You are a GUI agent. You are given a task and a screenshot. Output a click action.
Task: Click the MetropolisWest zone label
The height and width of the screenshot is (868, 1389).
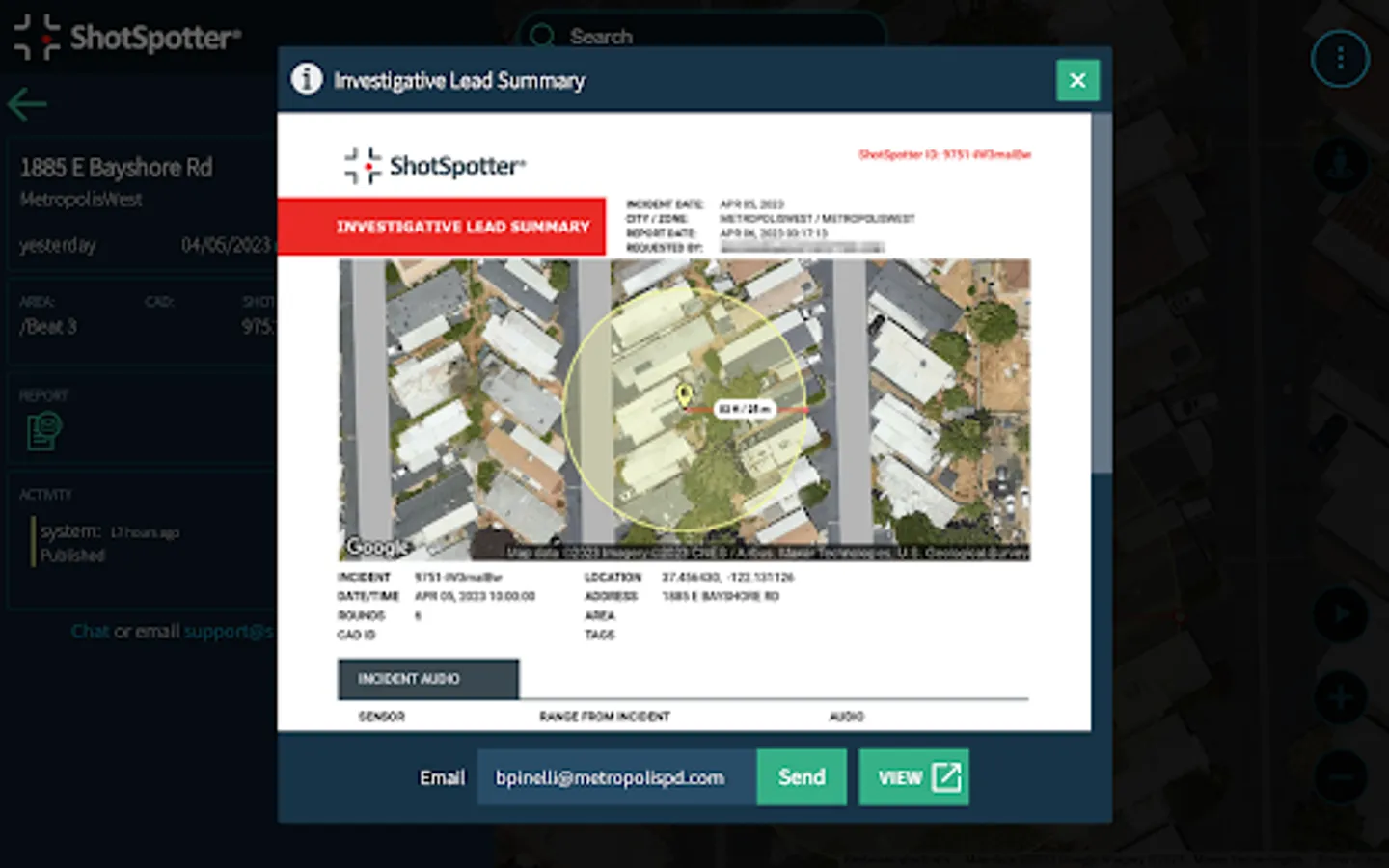coord(81,200)
